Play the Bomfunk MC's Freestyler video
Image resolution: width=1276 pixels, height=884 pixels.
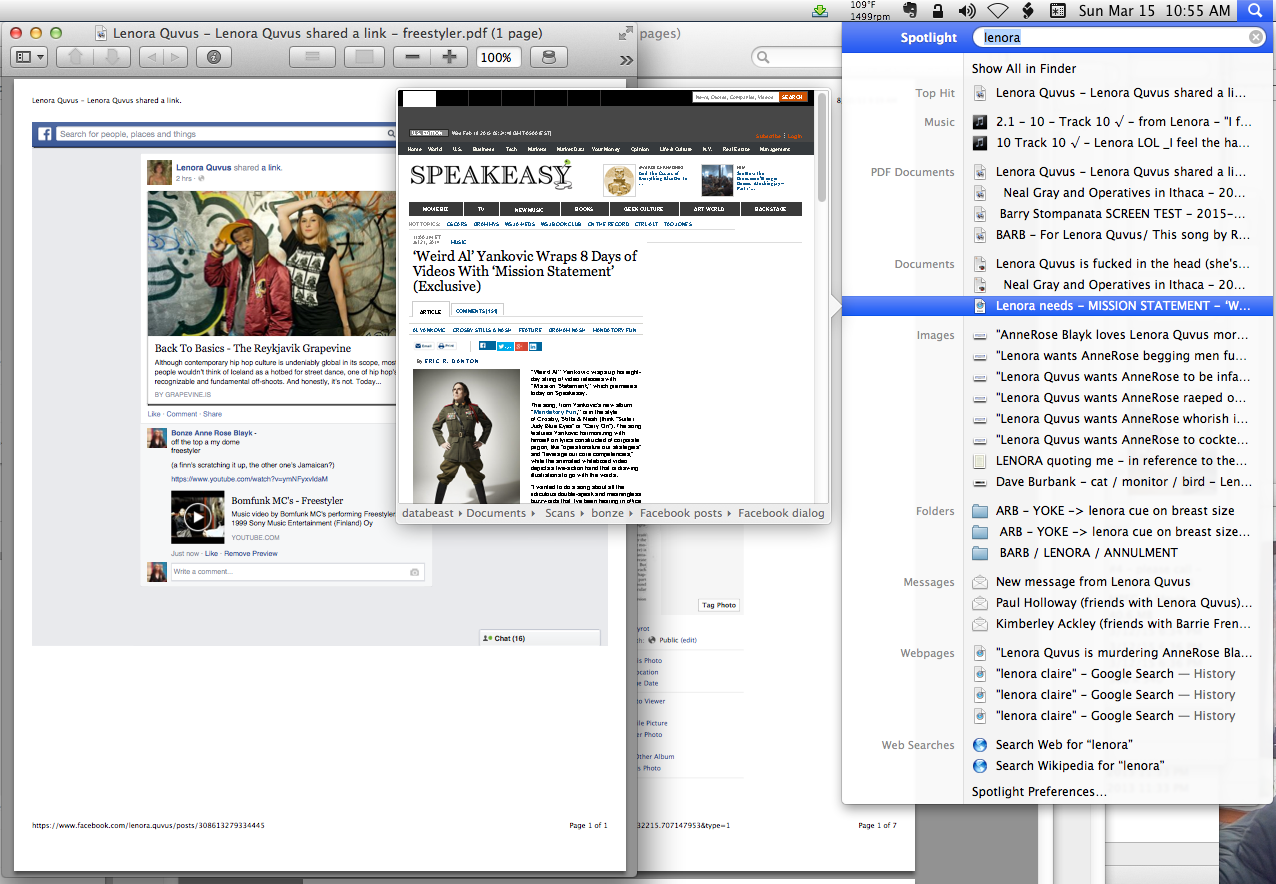coord(197,516)
